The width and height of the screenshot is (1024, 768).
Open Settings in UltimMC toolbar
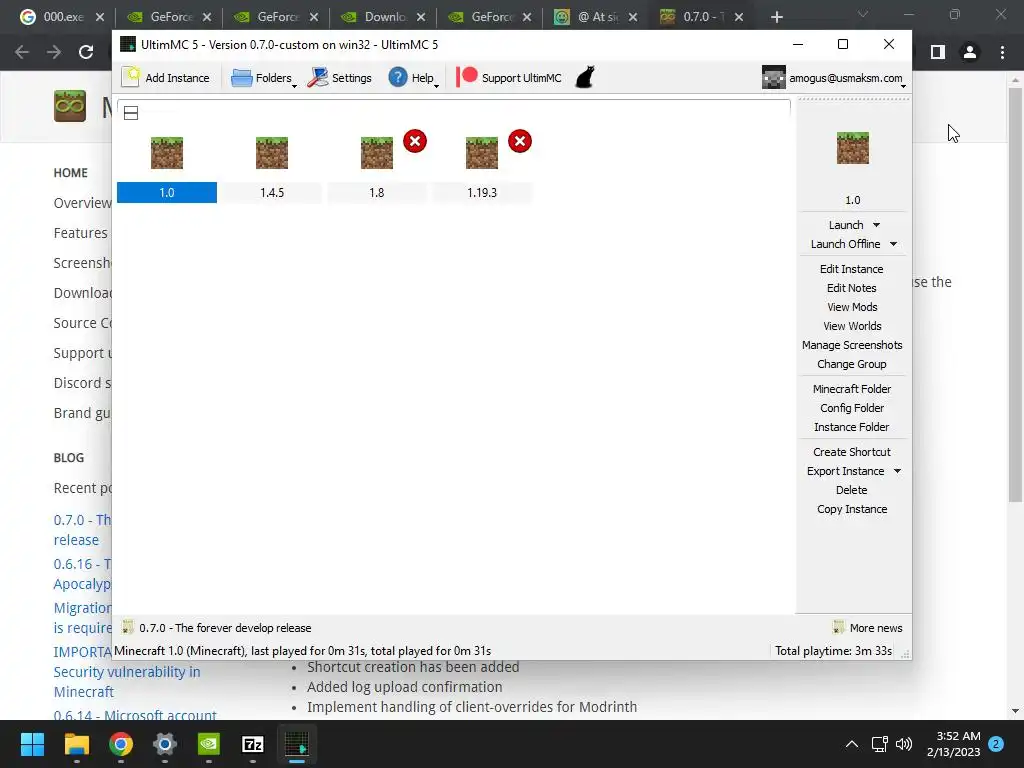(340, 78)
